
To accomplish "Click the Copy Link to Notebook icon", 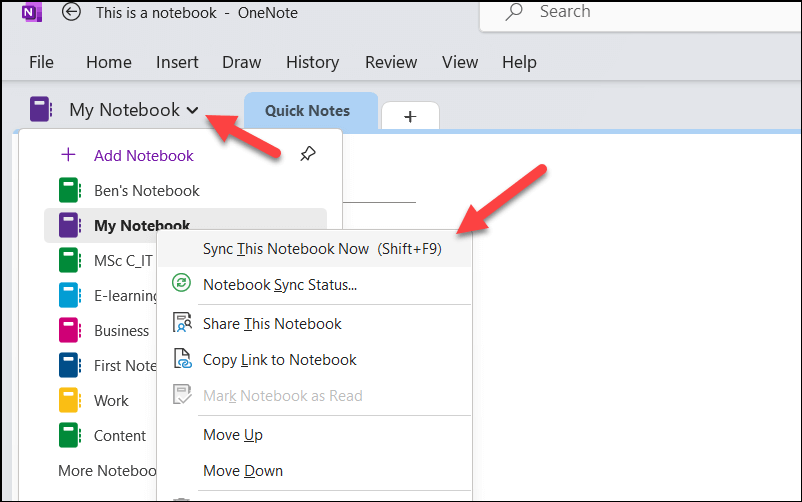I will (182, 359).
